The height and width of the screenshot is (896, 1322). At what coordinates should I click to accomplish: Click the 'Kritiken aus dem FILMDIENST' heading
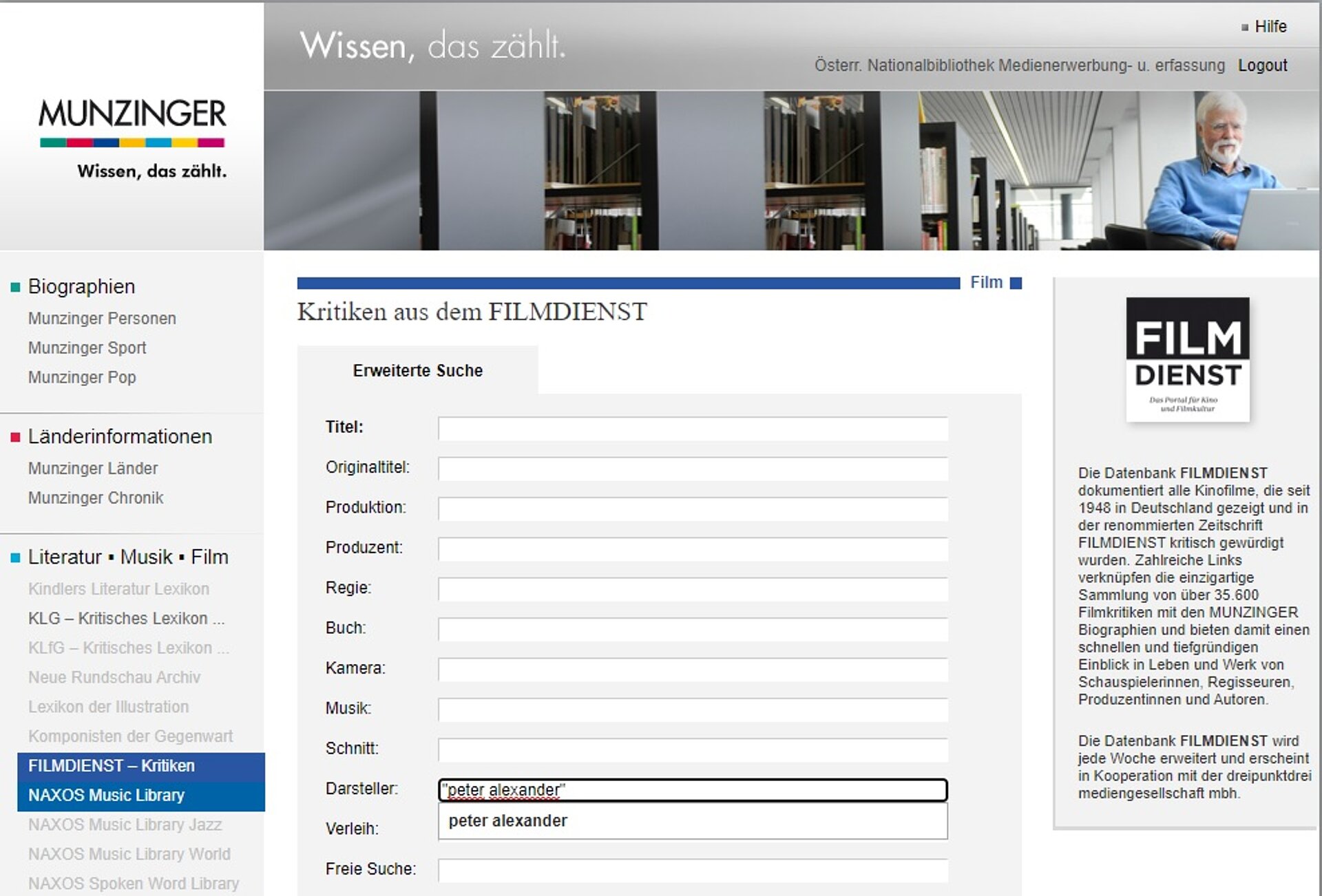[472, 312]
